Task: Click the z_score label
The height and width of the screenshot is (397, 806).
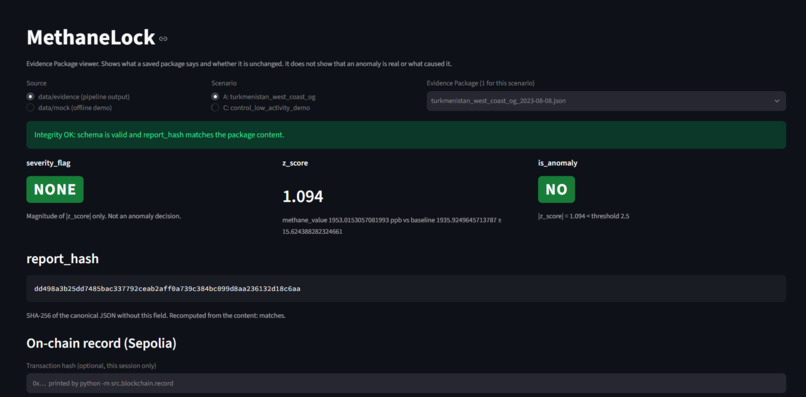Action: point(295,163)
